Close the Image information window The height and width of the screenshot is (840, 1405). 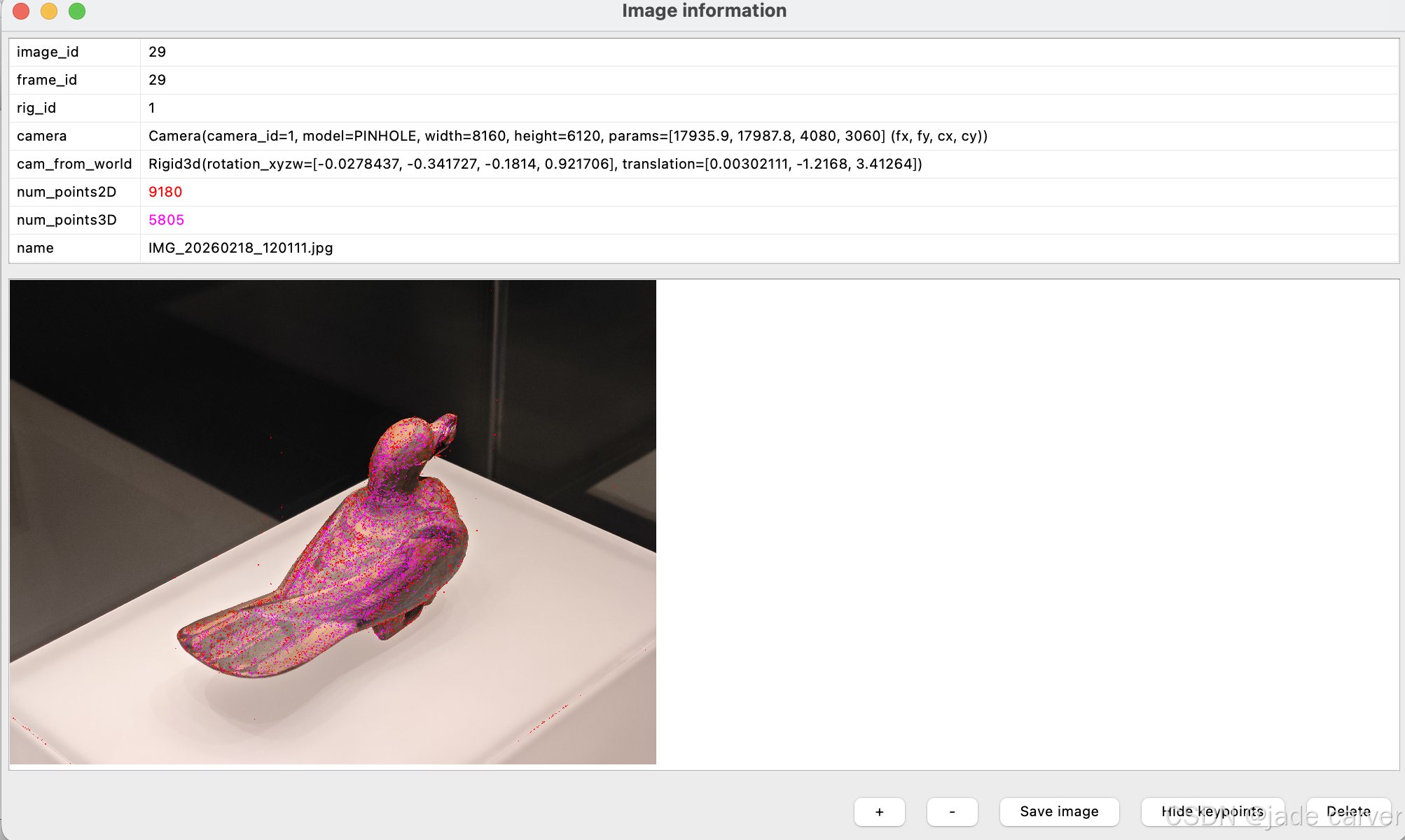pos(21,11)
